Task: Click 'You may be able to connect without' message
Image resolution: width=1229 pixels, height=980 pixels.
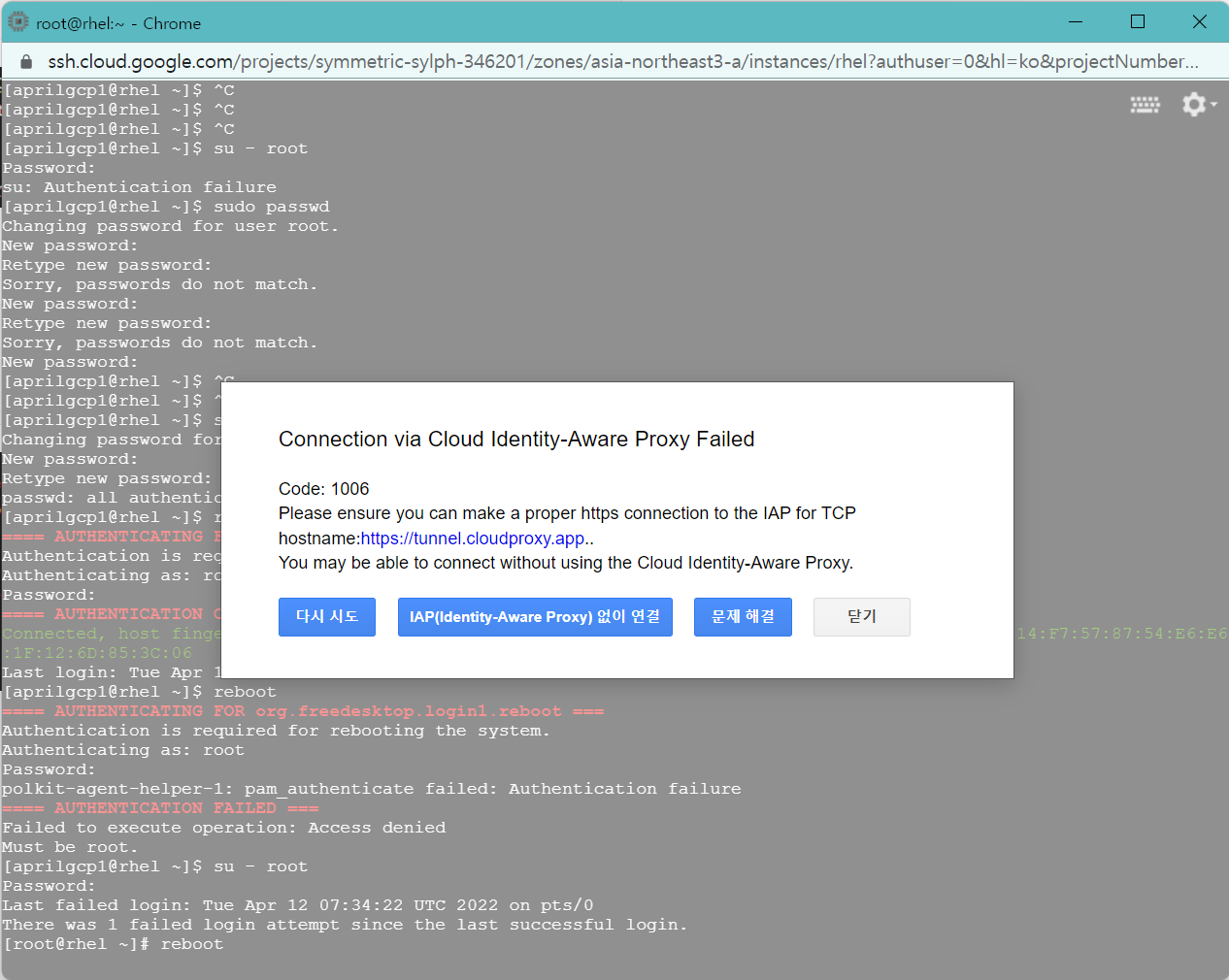Action: (x=566, y=563)
